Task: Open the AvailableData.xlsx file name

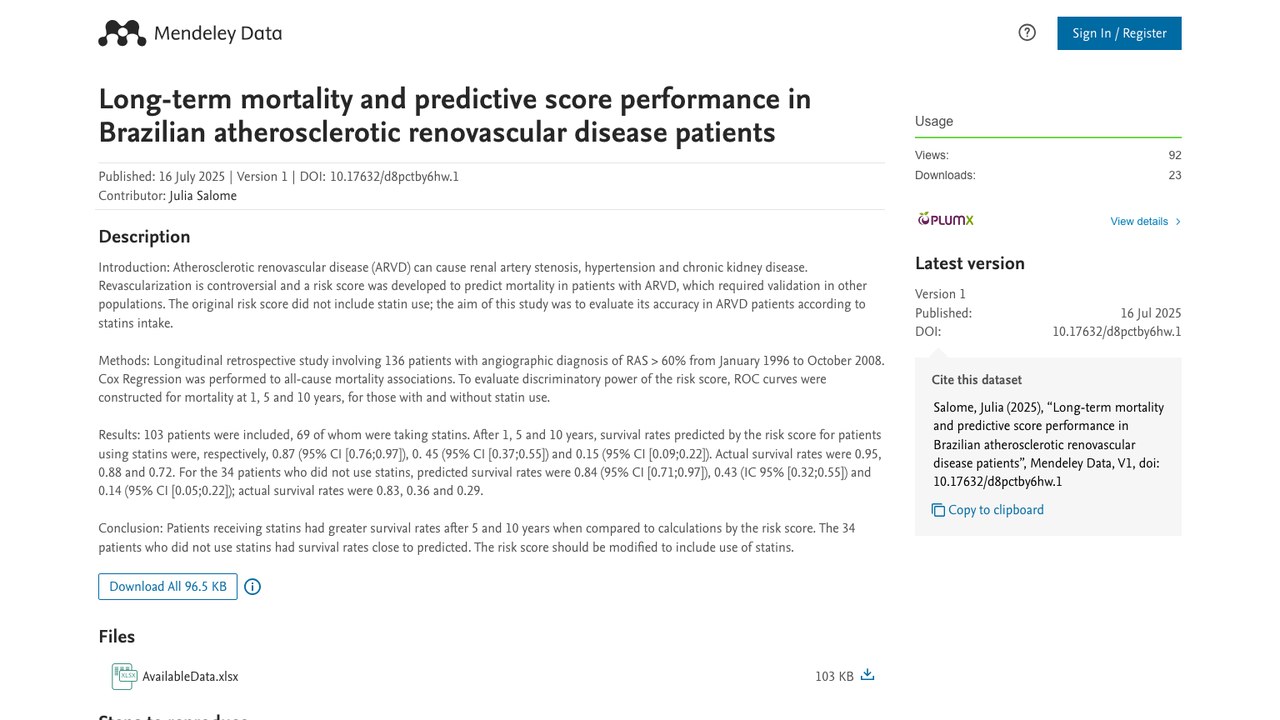Action: (x=190, y=677)
